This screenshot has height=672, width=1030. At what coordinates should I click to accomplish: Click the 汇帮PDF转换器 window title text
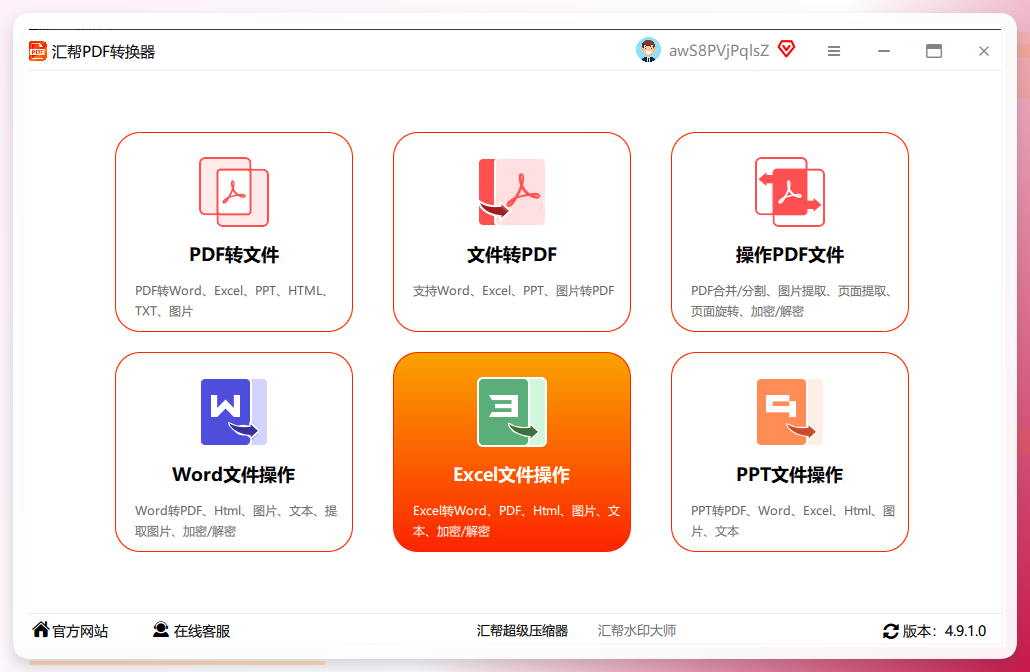coord(103,52)
